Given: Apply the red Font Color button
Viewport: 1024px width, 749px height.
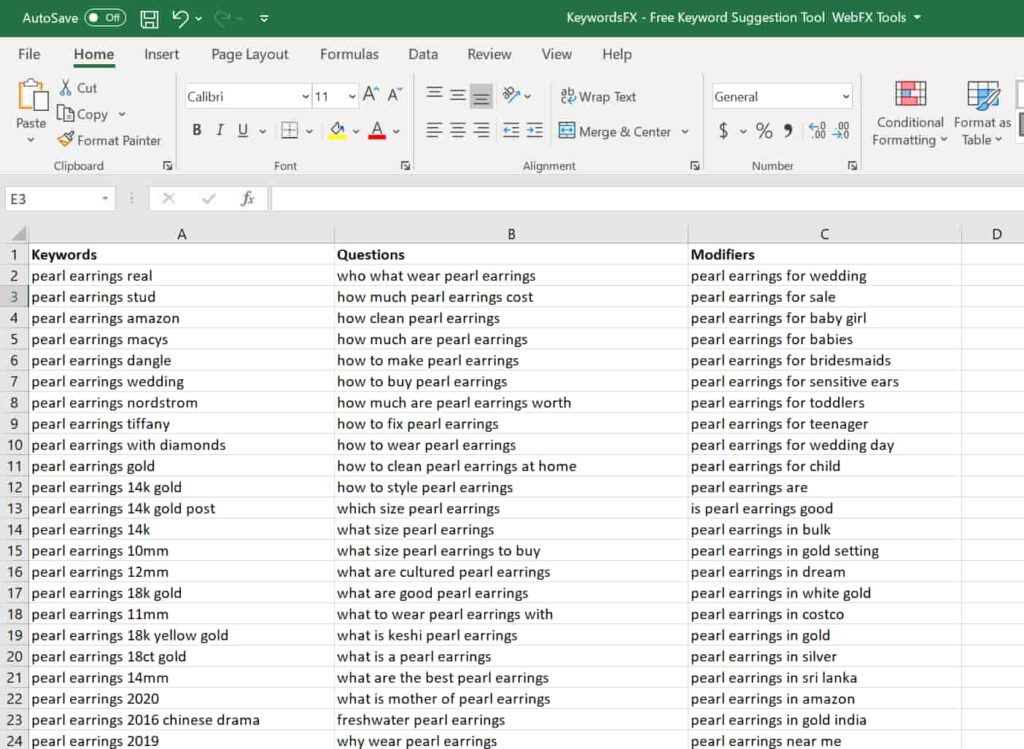Looking at the screenshot, I should [377, 130].
